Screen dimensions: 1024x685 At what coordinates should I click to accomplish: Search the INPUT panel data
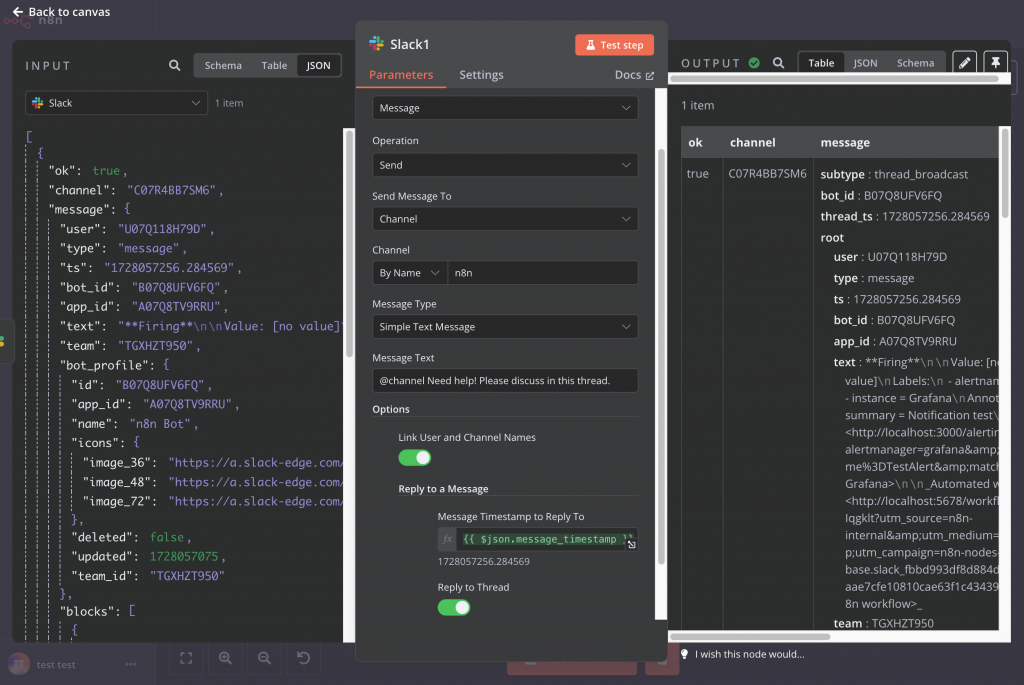tap(174, 65)
